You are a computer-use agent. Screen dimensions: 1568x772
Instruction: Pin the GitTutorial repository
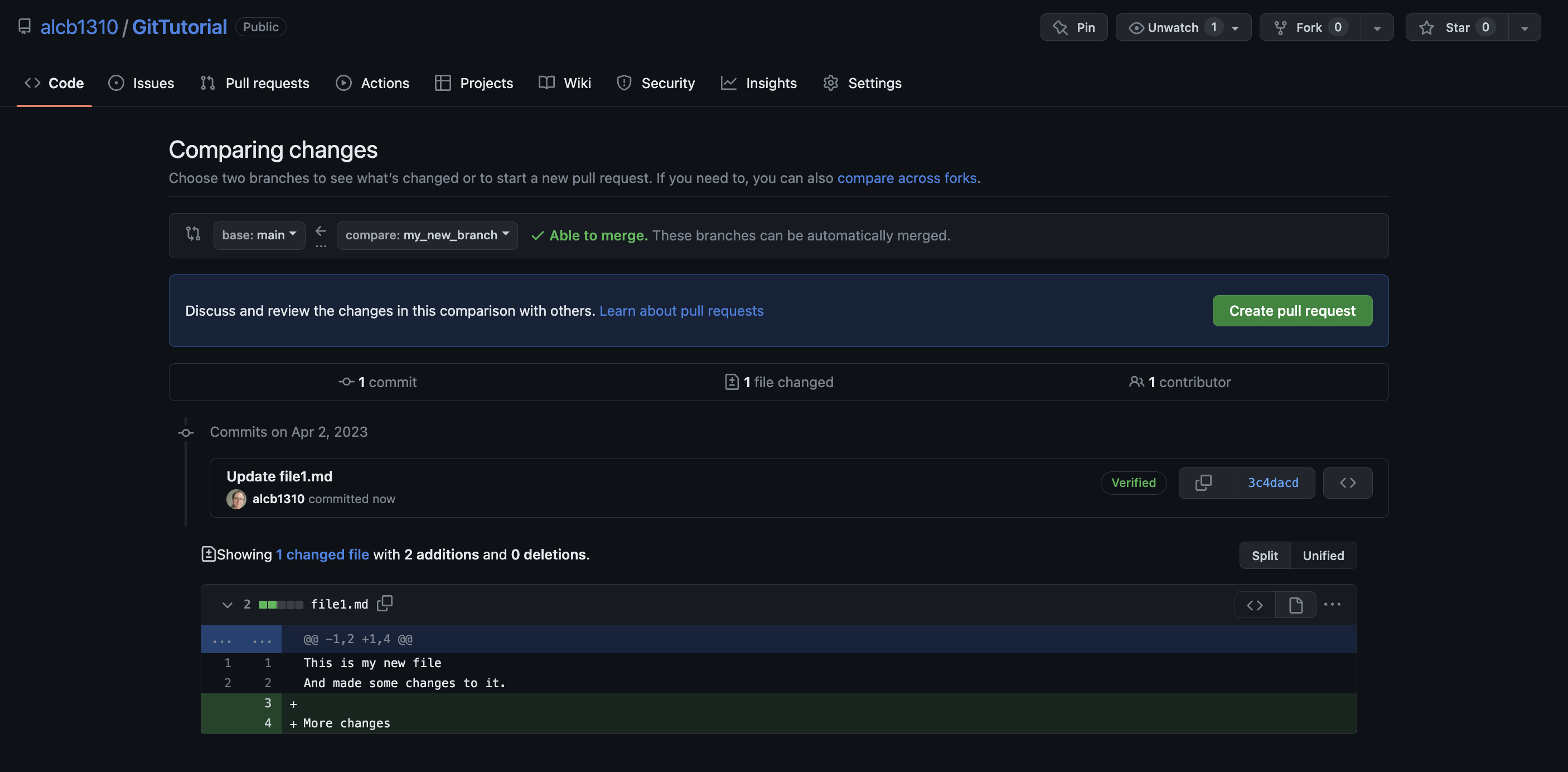(1073, 27)
